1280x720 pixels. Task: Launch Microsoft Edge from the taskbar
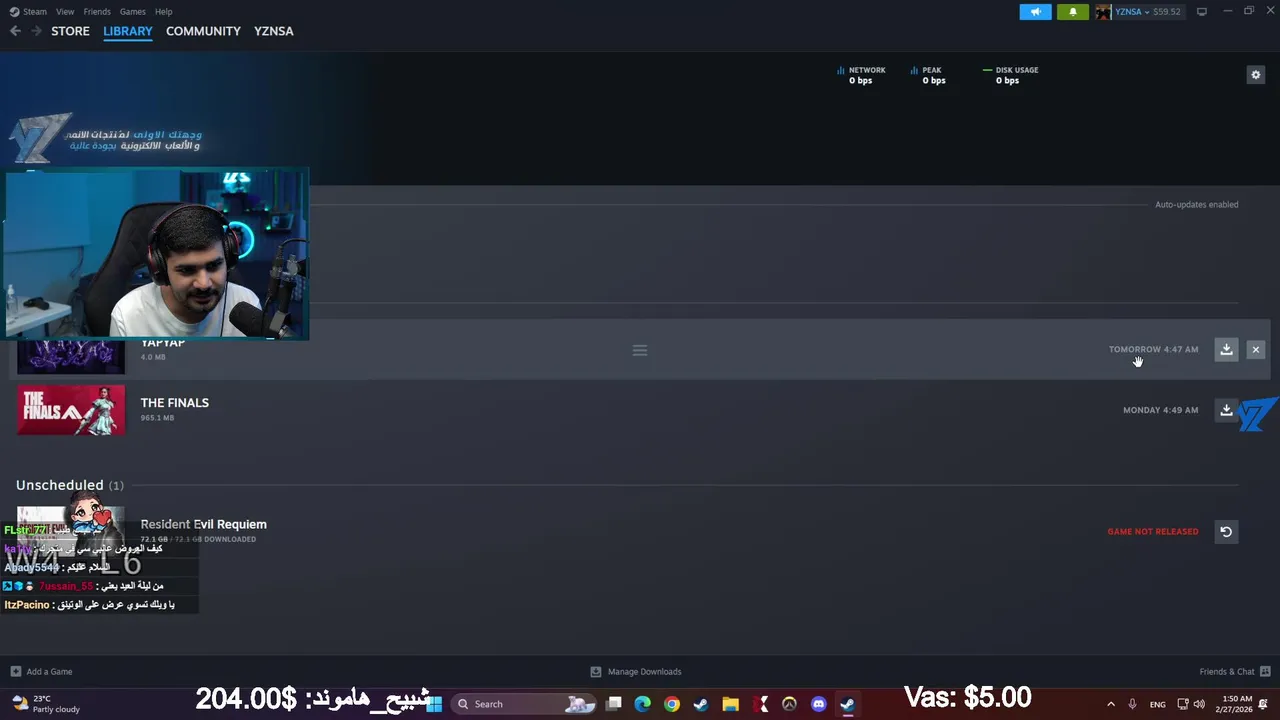(643, 704)
